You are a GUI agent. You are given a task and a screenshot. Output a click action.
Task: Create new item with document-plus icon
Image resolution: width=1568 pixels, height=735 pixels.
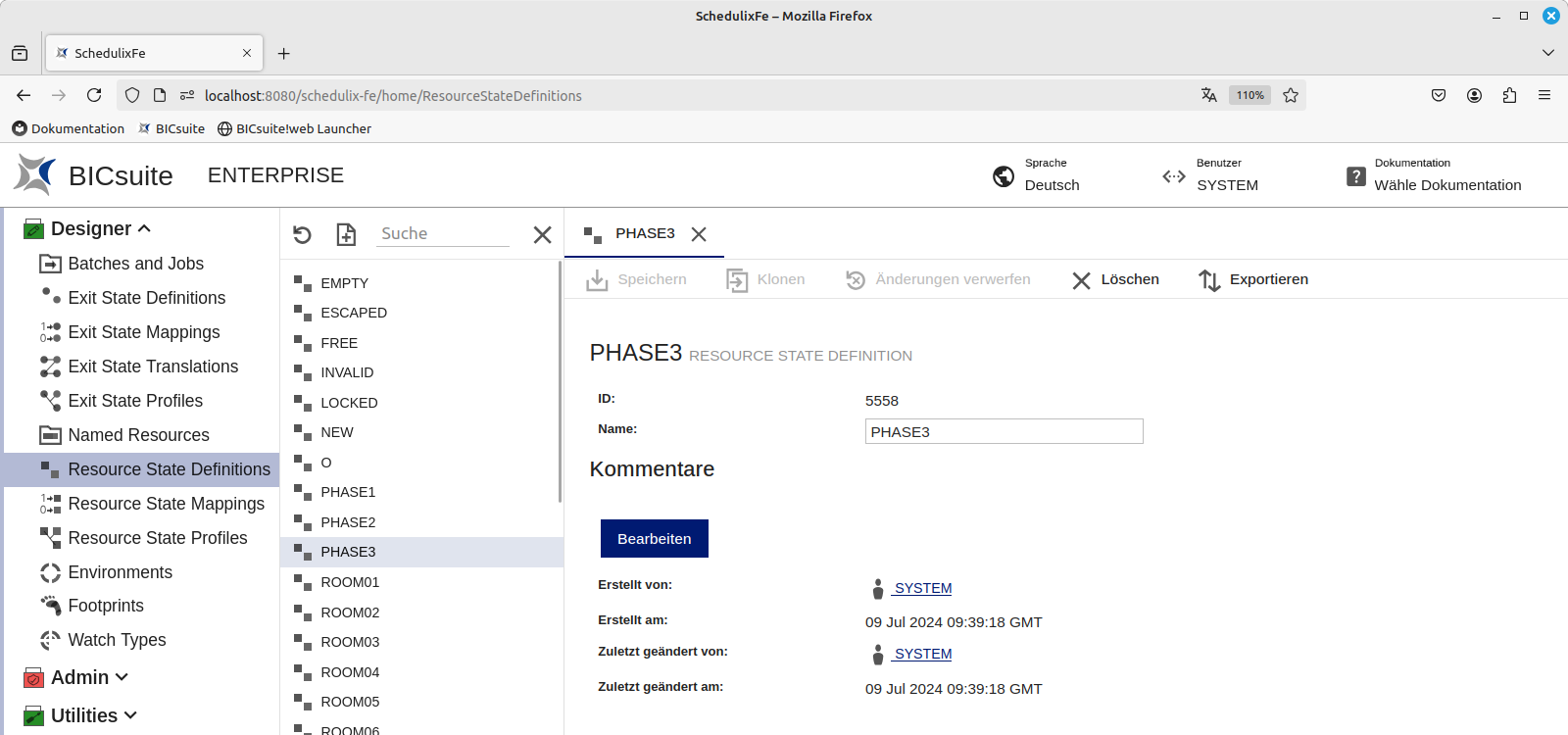(x=346, y=234)
